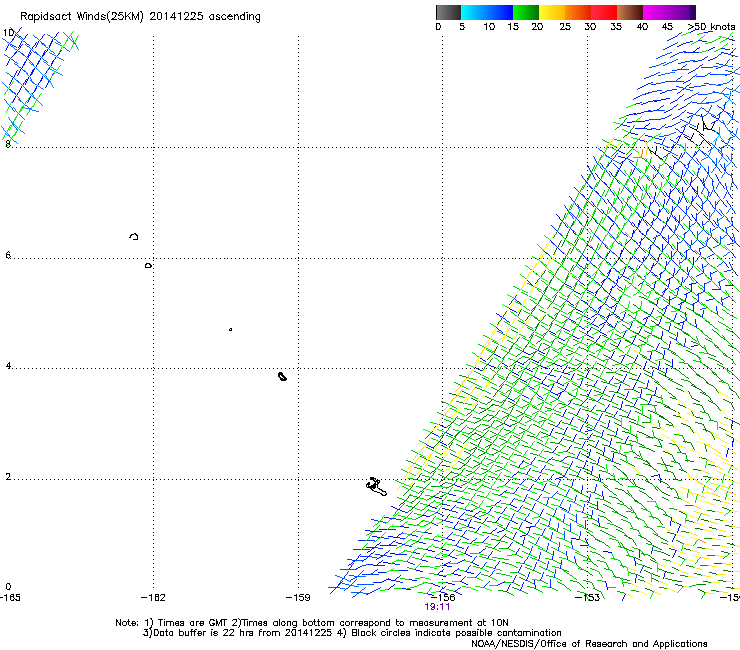
Task: Click the orange 25-30 knots color segment
Action: pos(578,12)
